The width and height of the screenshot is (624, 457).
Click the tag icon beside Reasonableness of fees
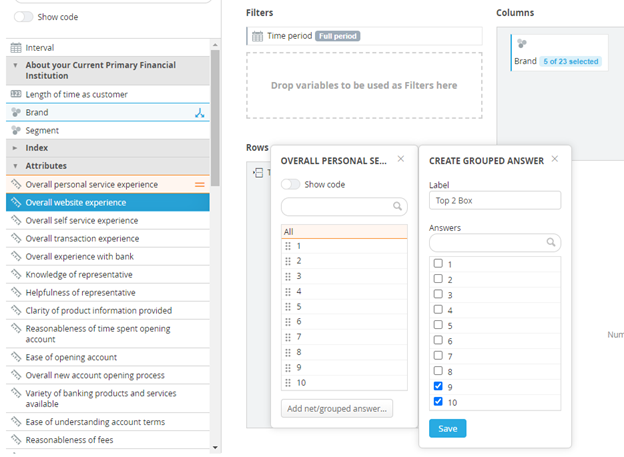(x=16, y=439)
